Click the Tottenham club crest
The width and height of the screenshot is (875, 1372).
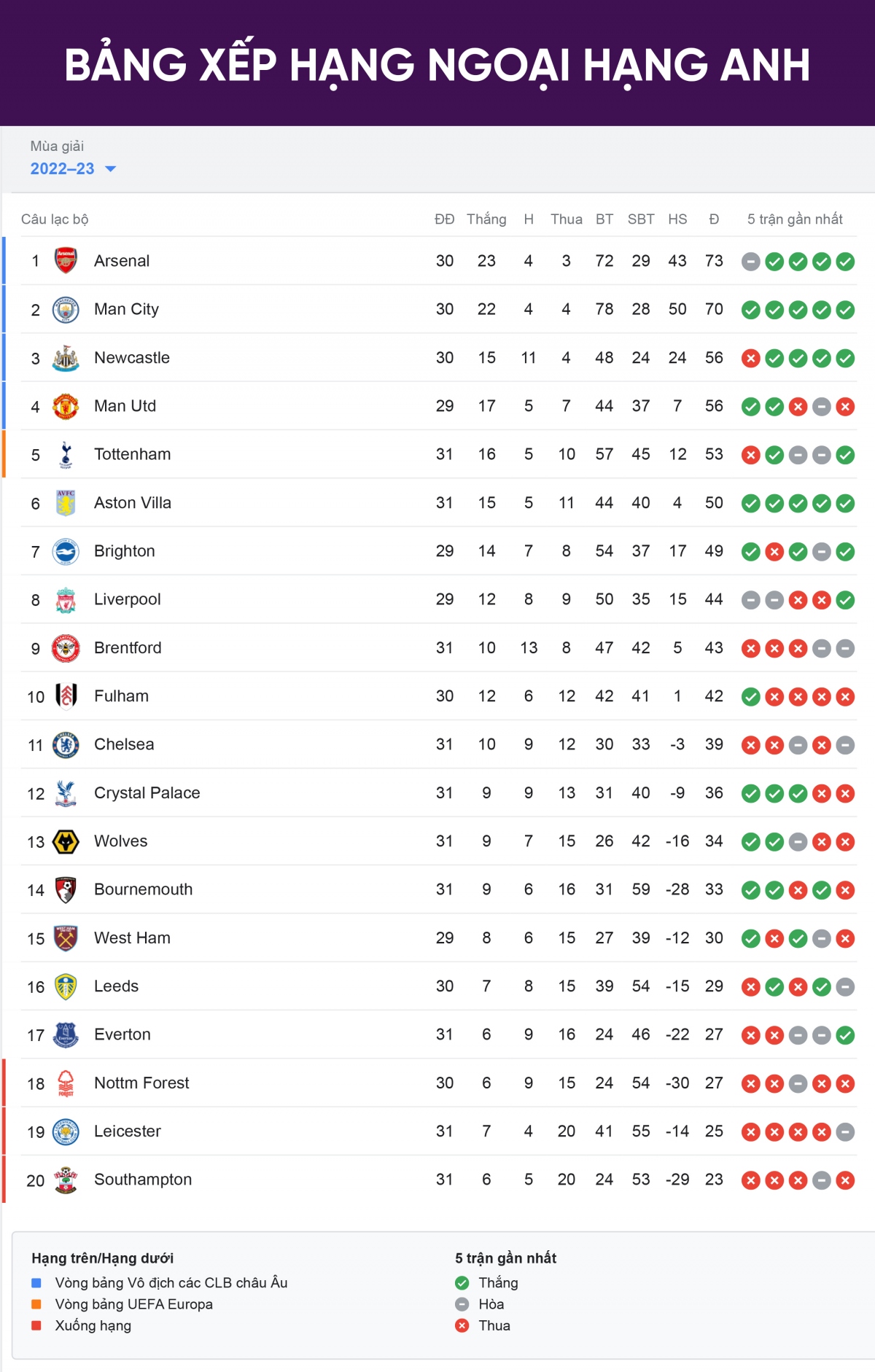point(66,455)
